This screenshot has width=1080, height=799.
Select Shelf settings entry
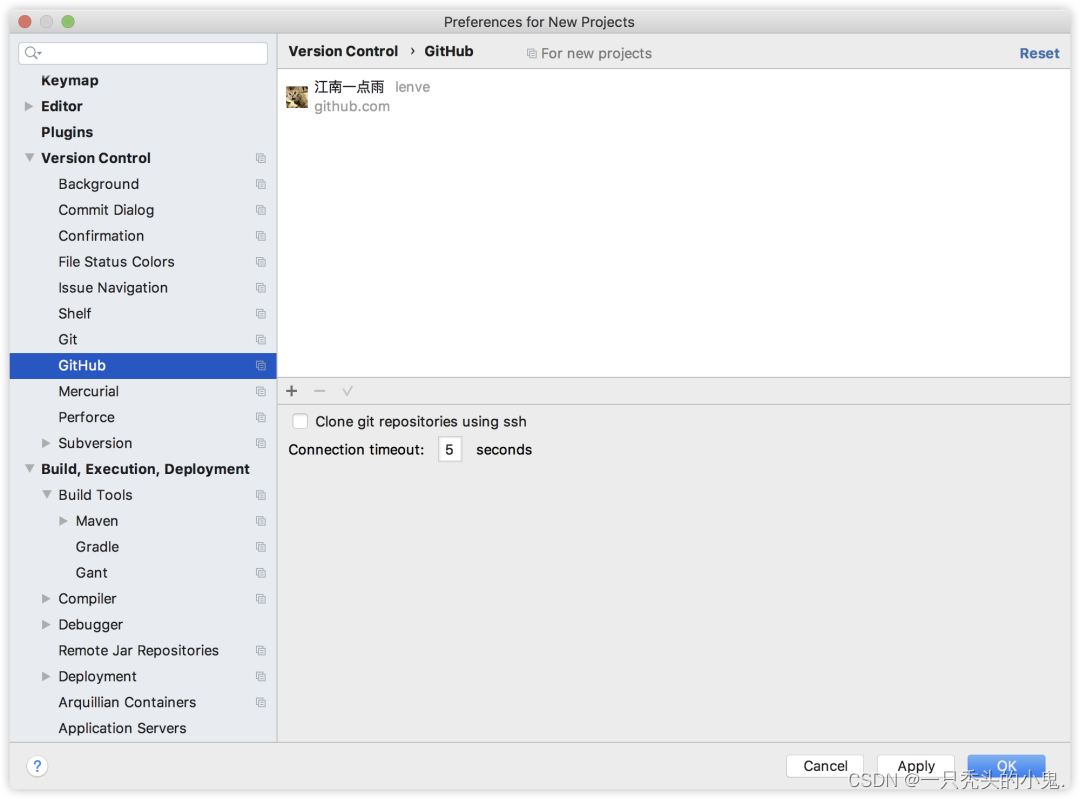(74, 314)
